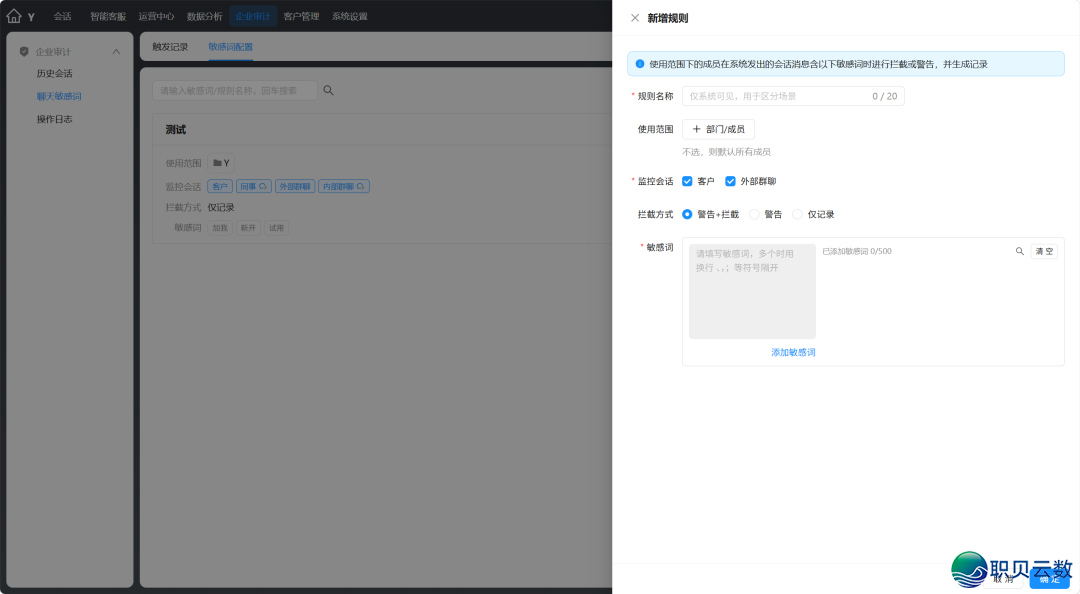Open 企业审计 in top menu
Image resolution: width=1080 pixels, height=594 pixels.
pyautogui.click(x=253, y=16)
